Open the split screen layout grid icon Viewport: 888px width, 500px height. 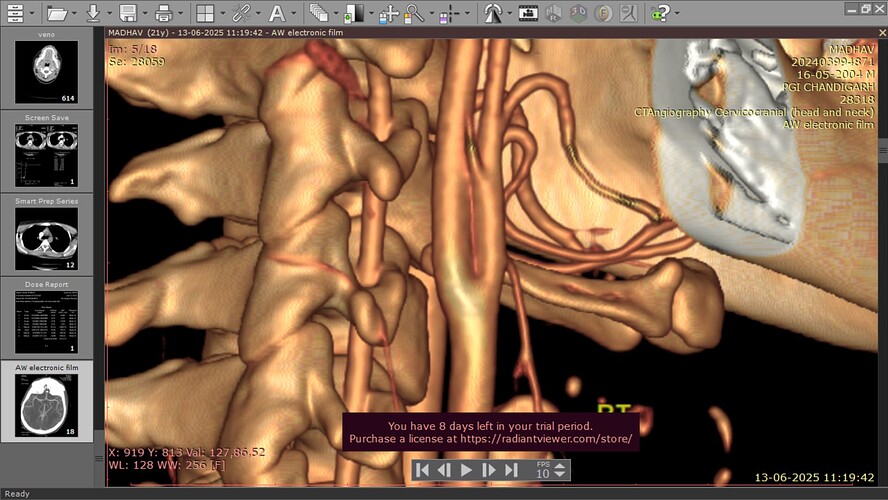coord(205,12)
